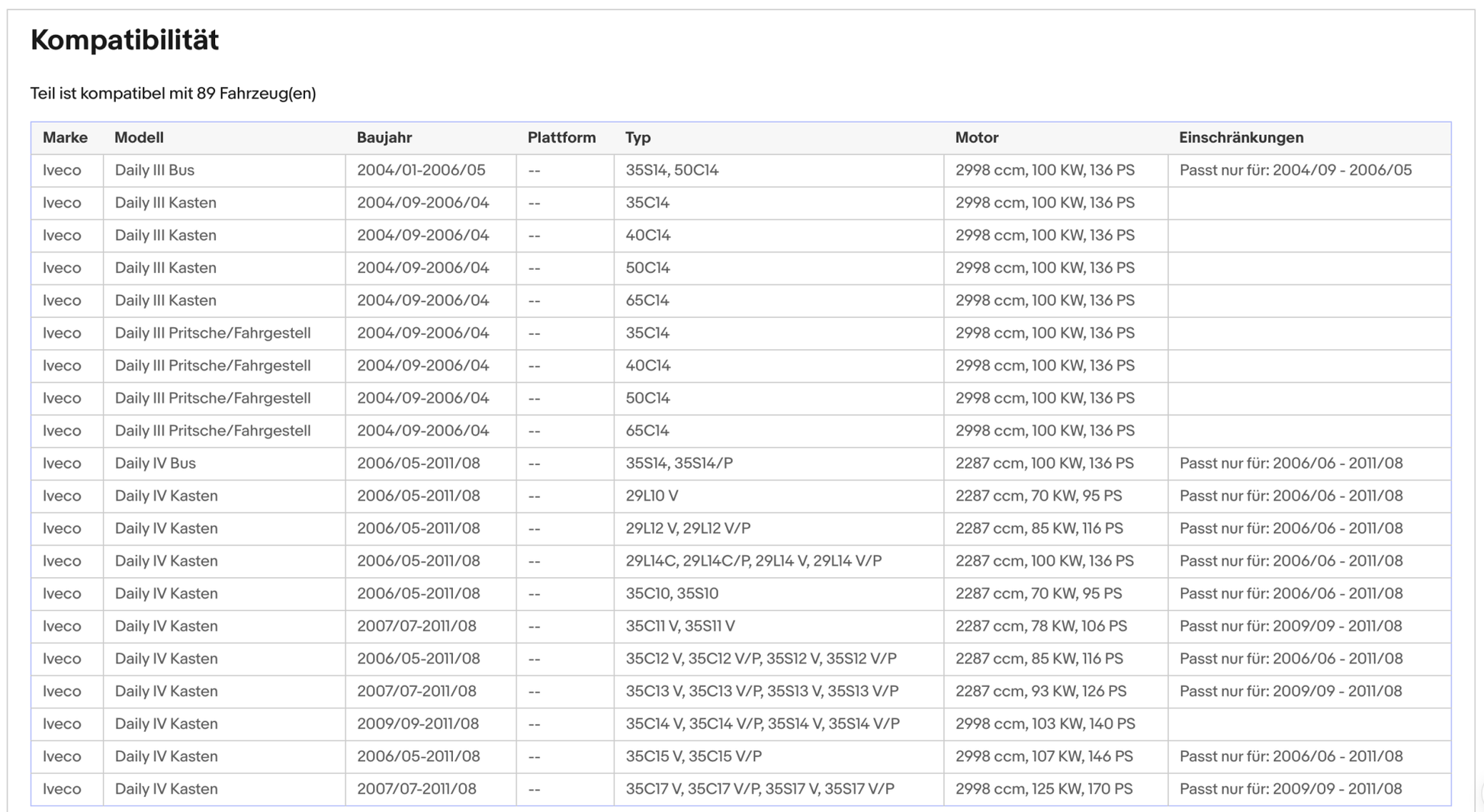
Task: Click the 35C10, 35S10 type cell
Action: [x=779, y=594]
